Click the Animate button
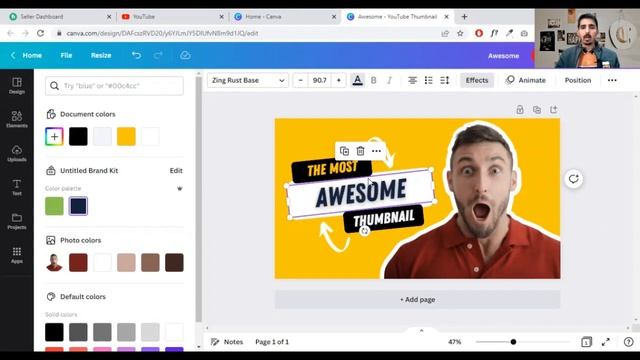The height and width of the screenshot is (360, 640). (x=526, y=80)
